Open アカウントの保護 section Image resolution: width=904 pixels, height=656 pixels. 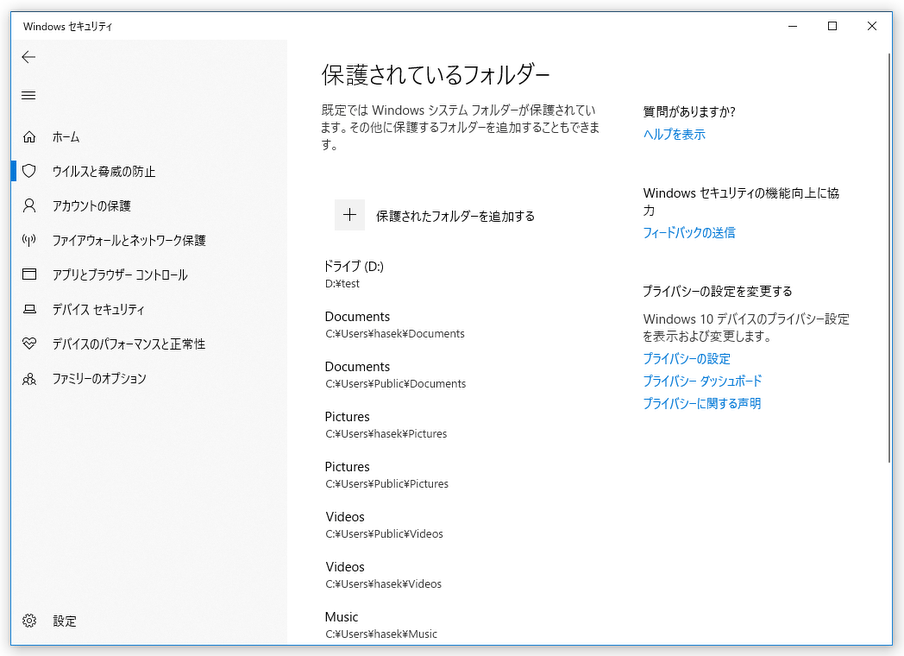coord(92,206)
